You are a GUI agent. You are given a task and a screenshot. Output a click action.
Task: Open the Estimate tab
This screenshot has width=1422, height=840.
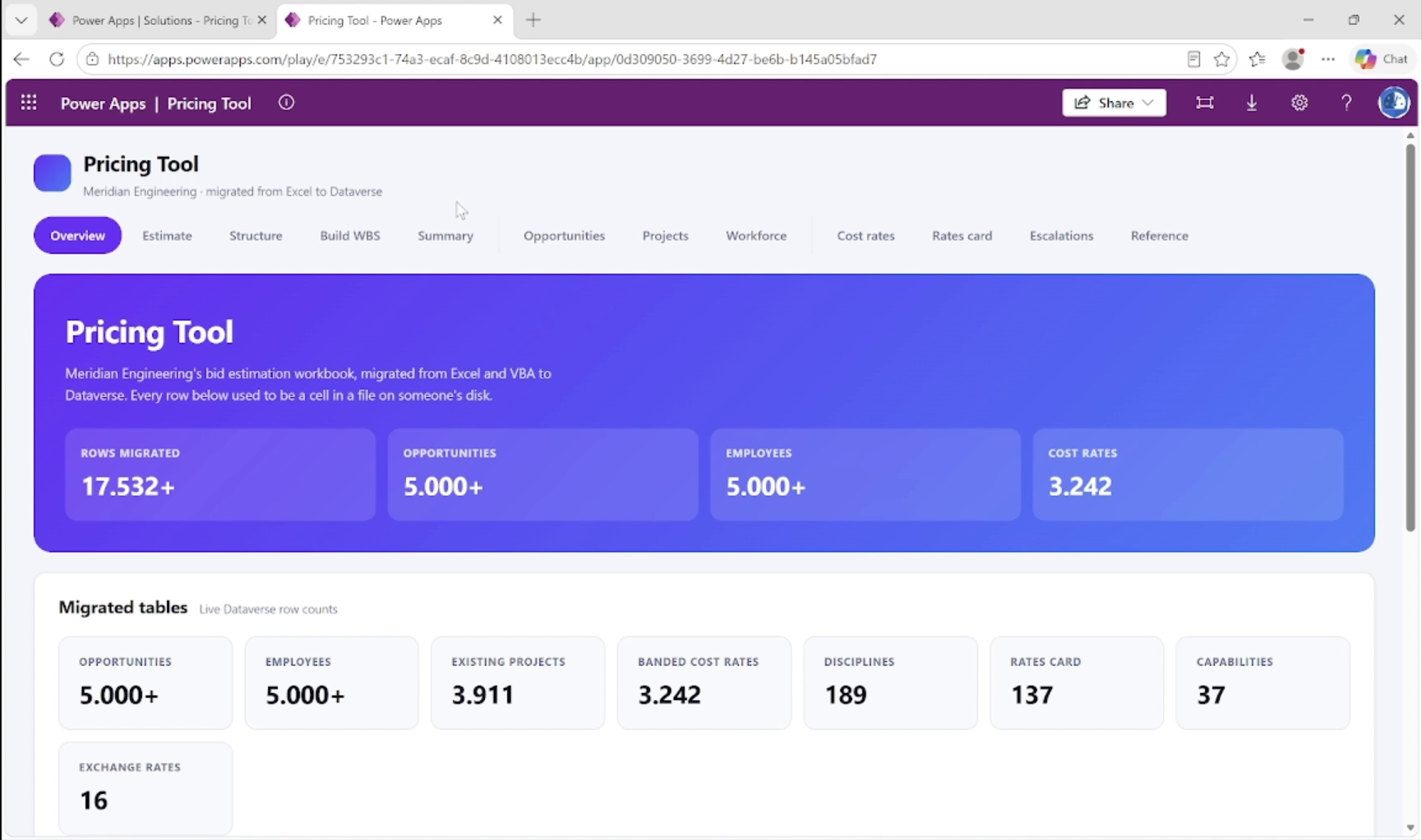point(167,235)
